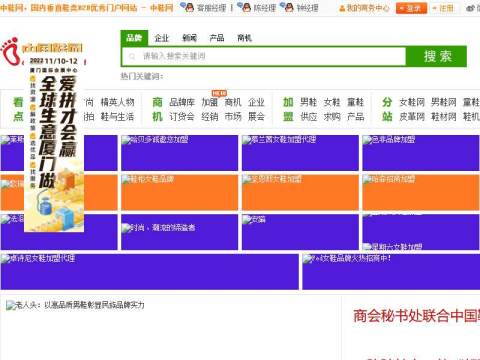Contact 钟经理 via link

(307, 8)
